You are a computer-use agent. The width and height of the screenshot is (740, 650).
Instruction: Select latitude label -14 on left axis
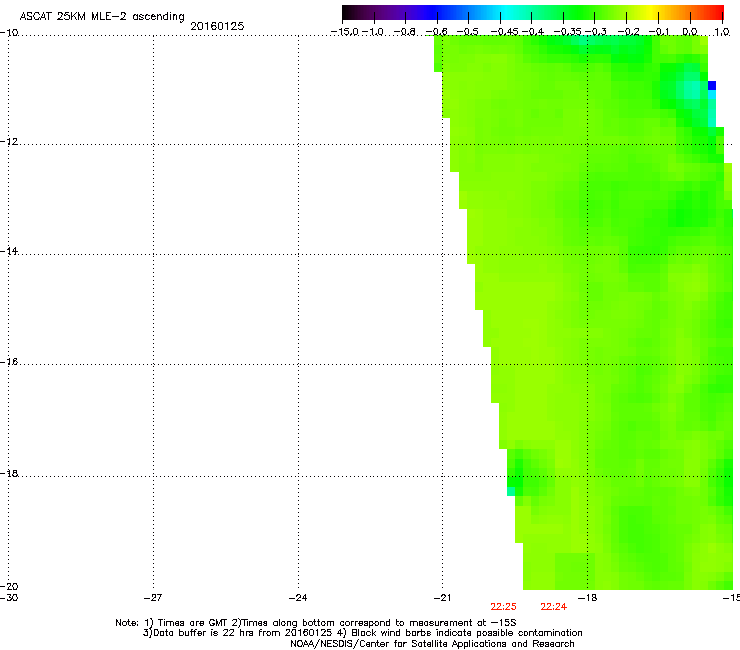coord(9,252)
